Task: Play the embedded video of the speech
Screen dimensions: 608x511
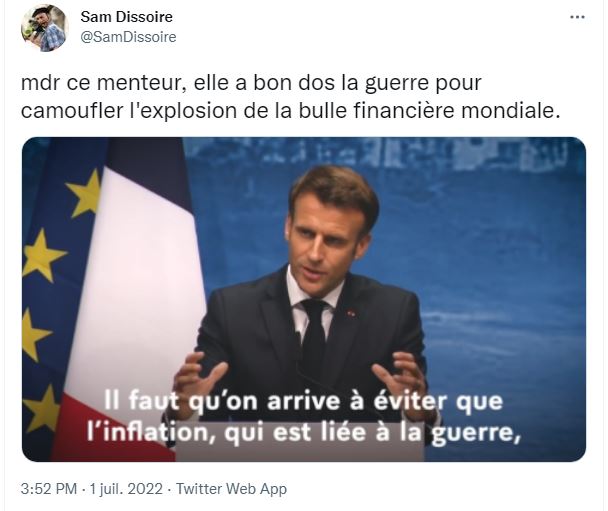Action: (x=304, y=299)
